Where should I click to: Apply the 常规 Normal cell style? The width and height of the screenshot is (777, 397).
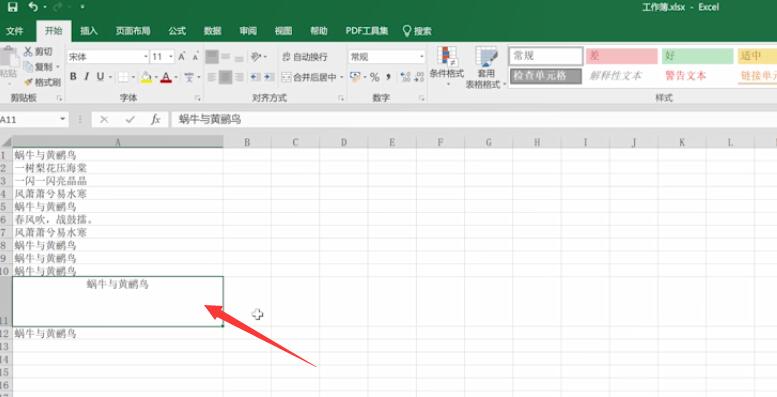(x=546, y=56)
